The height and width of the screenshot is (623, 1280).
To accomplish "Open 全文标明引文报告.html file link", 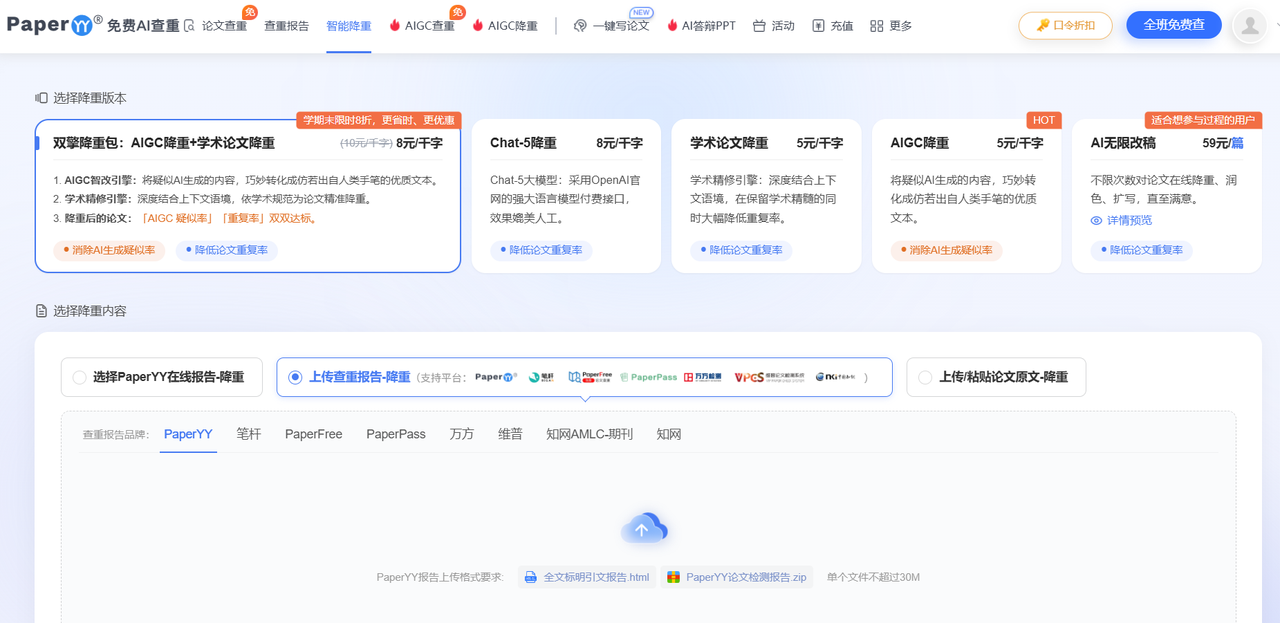I will pos(588,577).
